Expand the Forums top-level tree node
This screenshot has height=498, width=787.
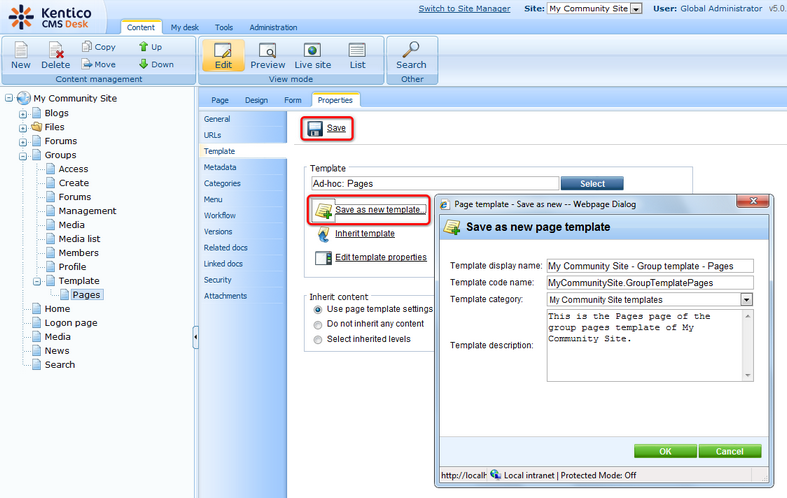pyautogui.click(x=23, y=142)
